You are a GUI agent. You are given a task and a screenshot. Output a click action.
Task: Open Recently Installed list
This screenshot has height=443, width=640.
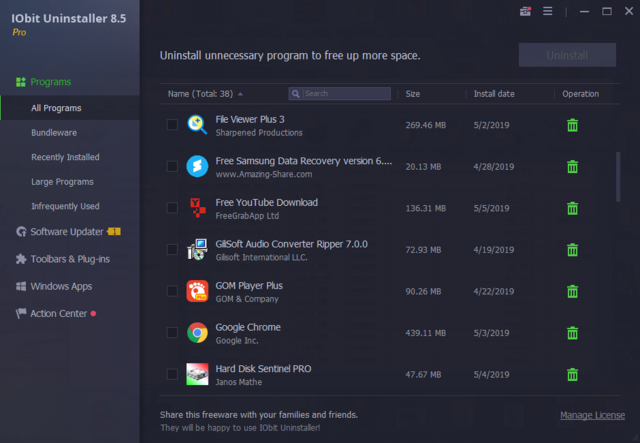(x=65, y=157)
